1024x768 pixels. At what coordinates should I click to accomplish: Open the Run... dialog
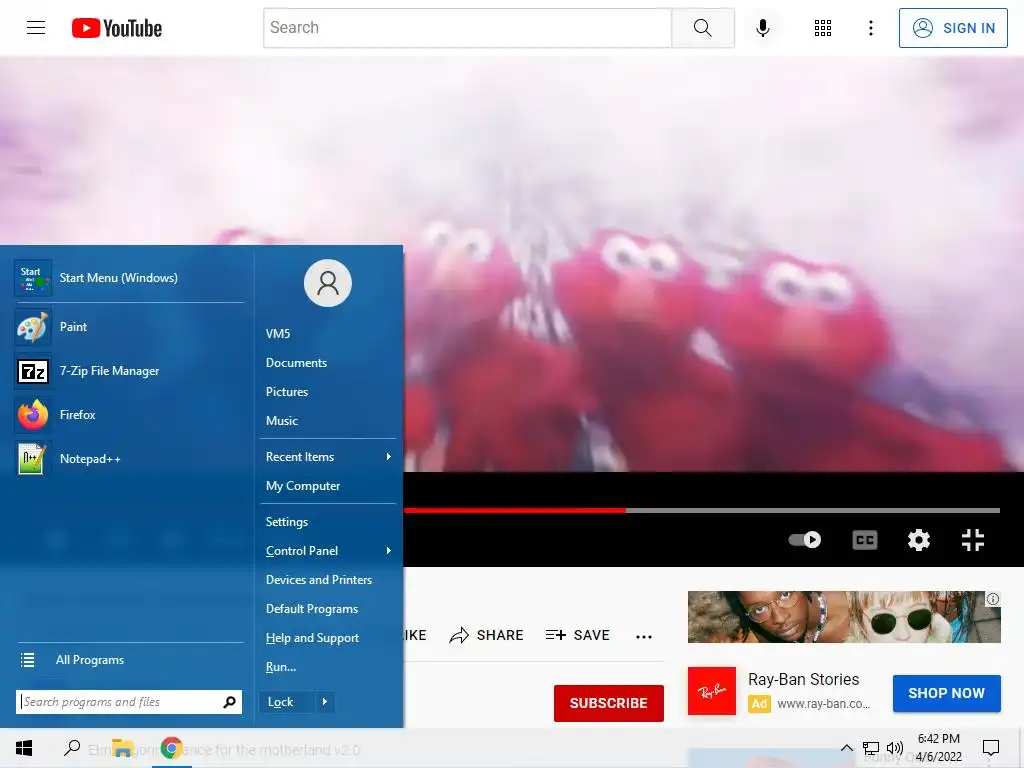coord(281,667)
